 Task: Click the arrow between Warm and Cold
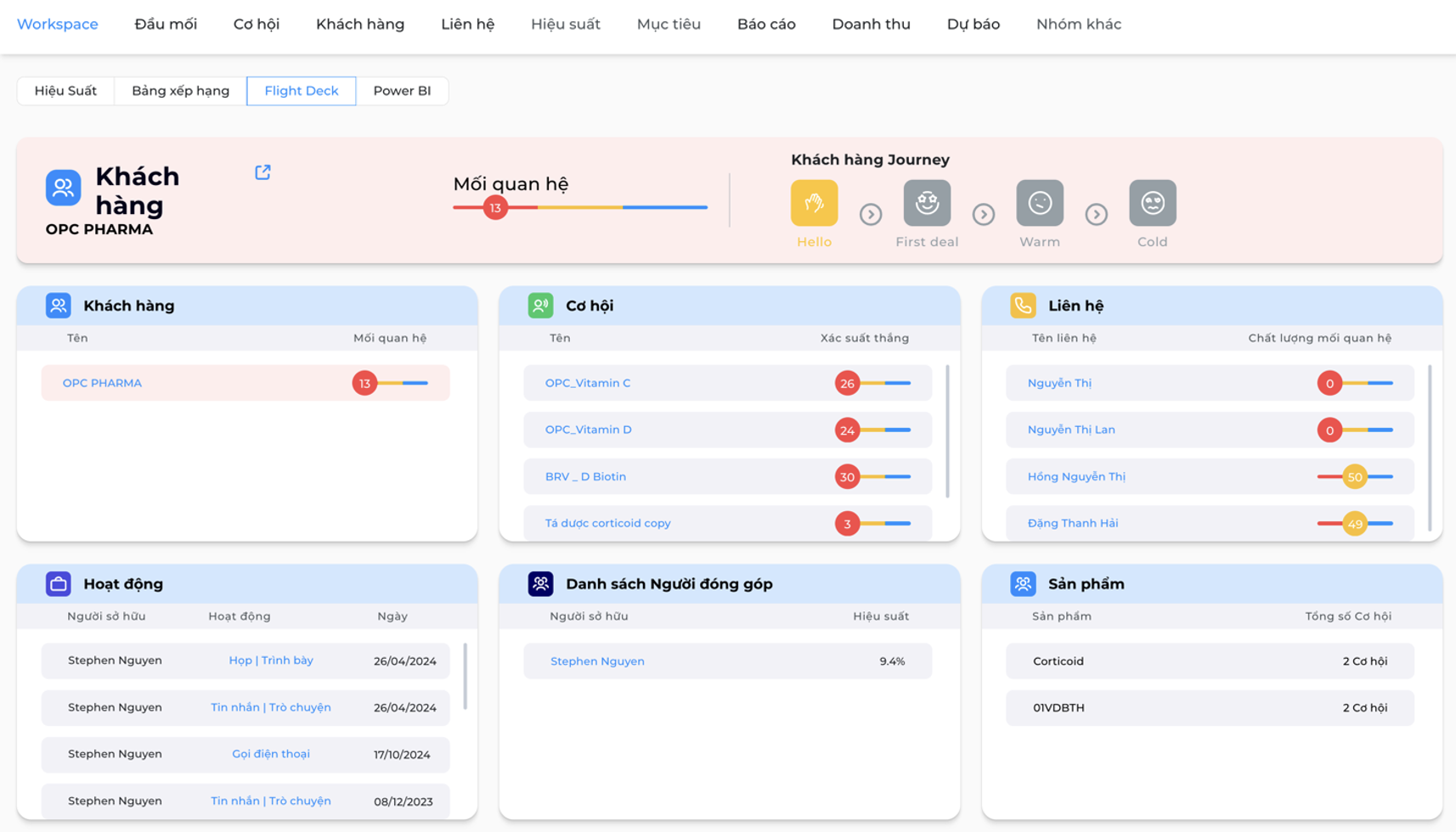pyautogui.click(x=1097, y=214)
